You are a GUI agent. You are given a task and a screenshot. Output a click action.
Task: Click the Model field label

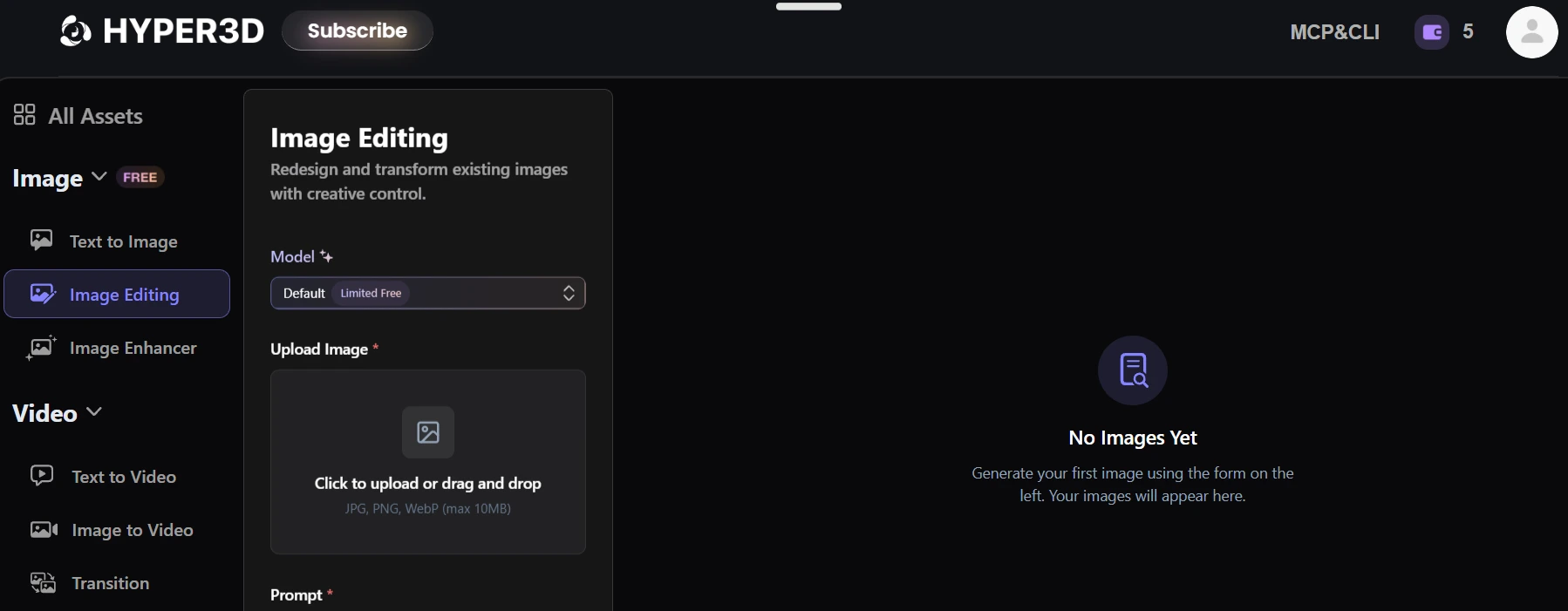292,256
